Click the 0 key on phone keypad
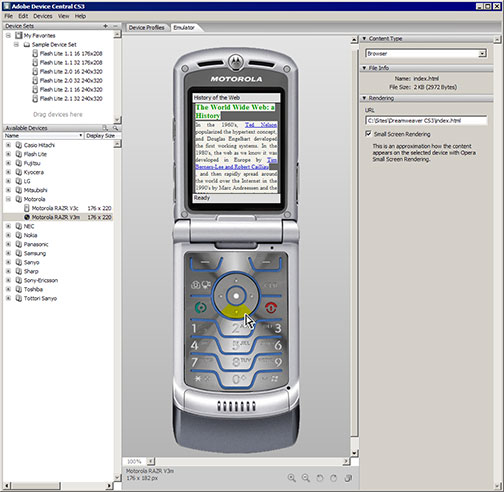This screenshot has width=504, height=492. [237, 379]
